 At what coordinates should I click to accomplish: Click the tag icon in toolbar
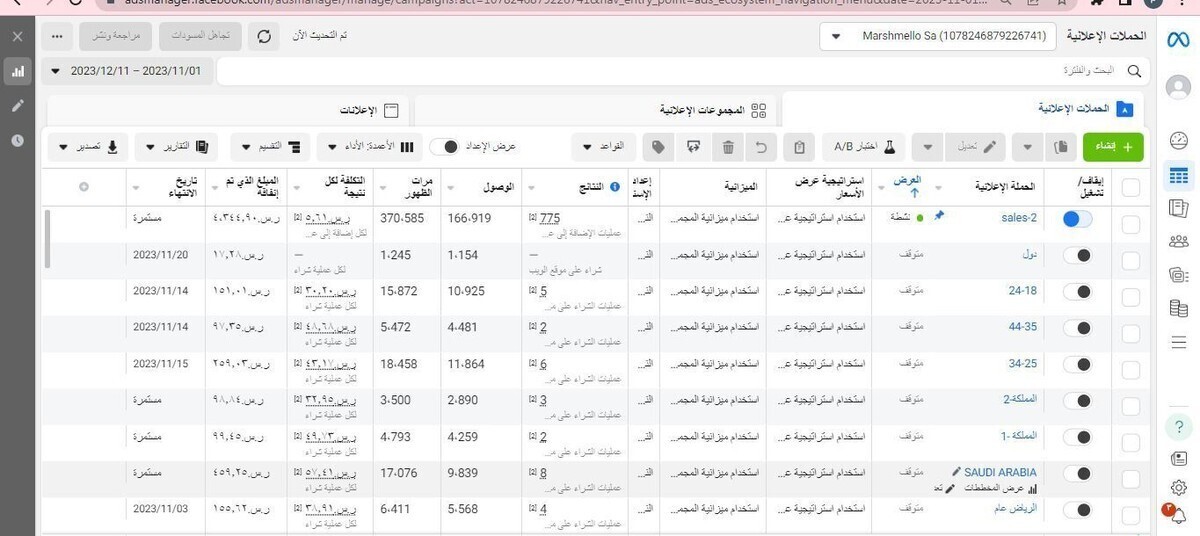tap(658, 147)
